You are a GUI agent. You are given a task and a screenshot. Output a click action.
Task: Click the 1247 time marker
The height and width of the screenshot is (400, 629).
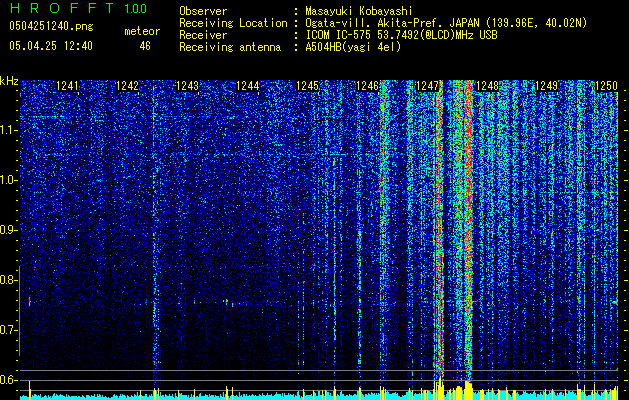(427, 86)
